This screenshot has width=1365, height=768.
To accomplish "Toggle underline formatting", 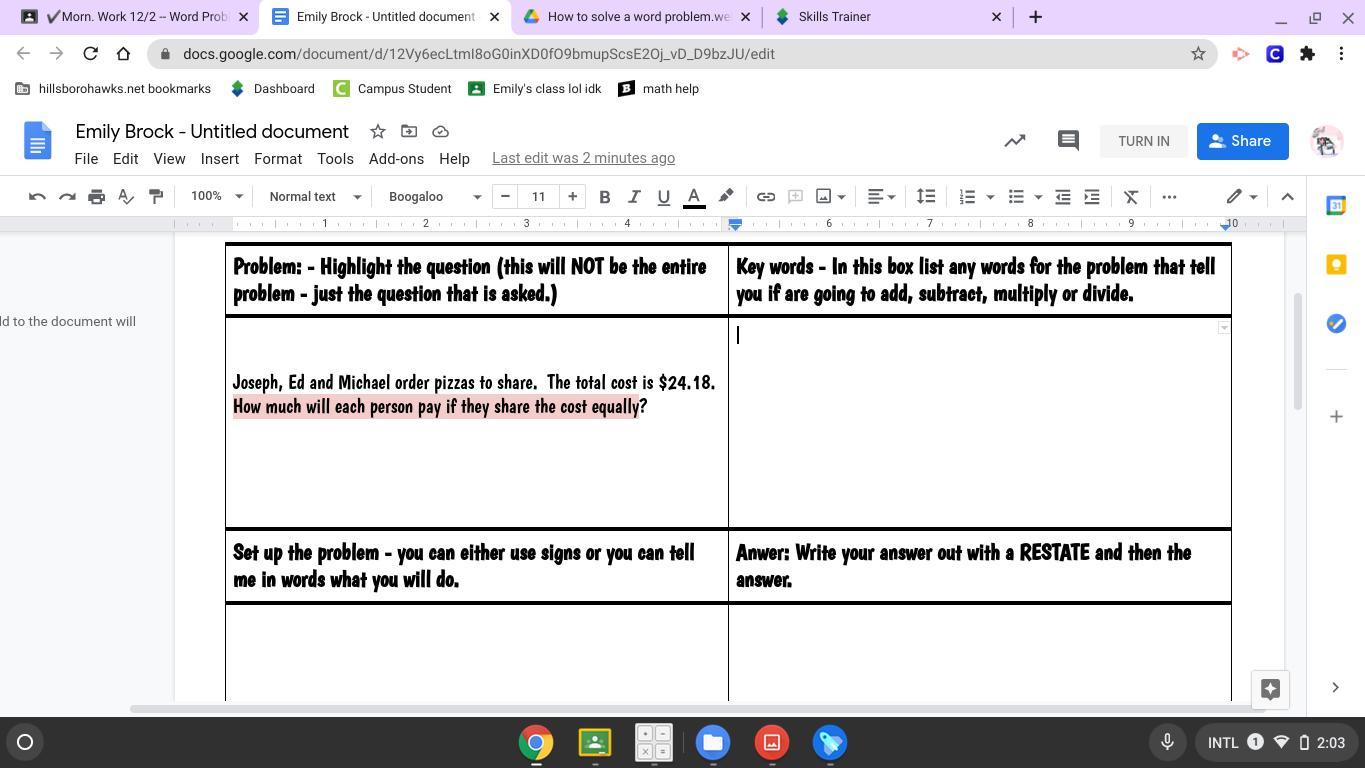I will pos(663,197).
